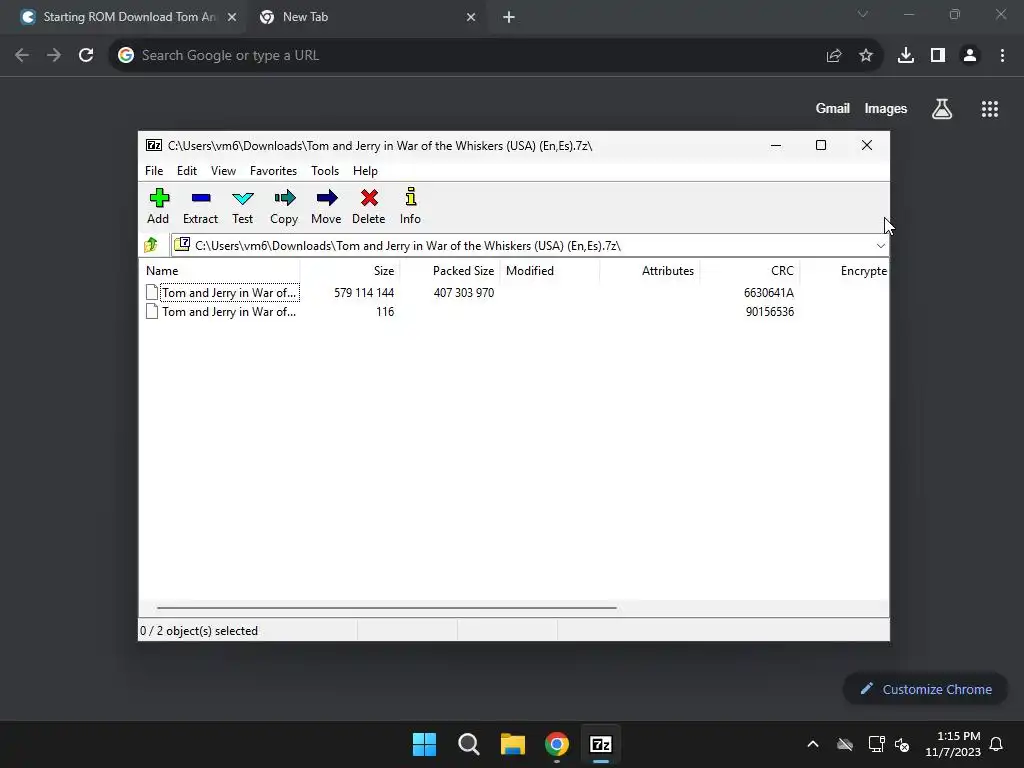Screen dimensions: 1024x768
Task: Go up one folder level icon
Action: [152, 245]
